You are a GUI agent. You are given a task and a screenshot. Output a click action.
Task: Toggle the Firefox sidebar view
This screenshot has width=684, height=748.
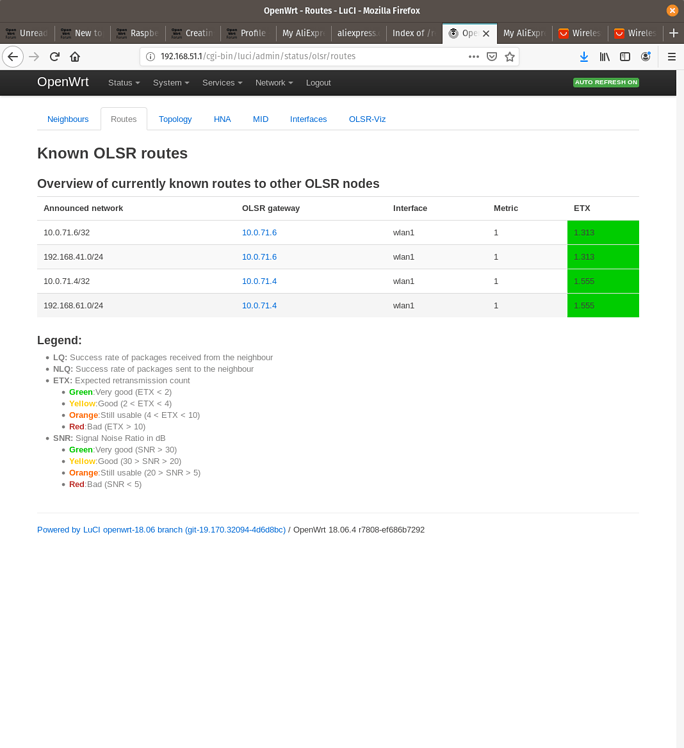tap(625, 57)
